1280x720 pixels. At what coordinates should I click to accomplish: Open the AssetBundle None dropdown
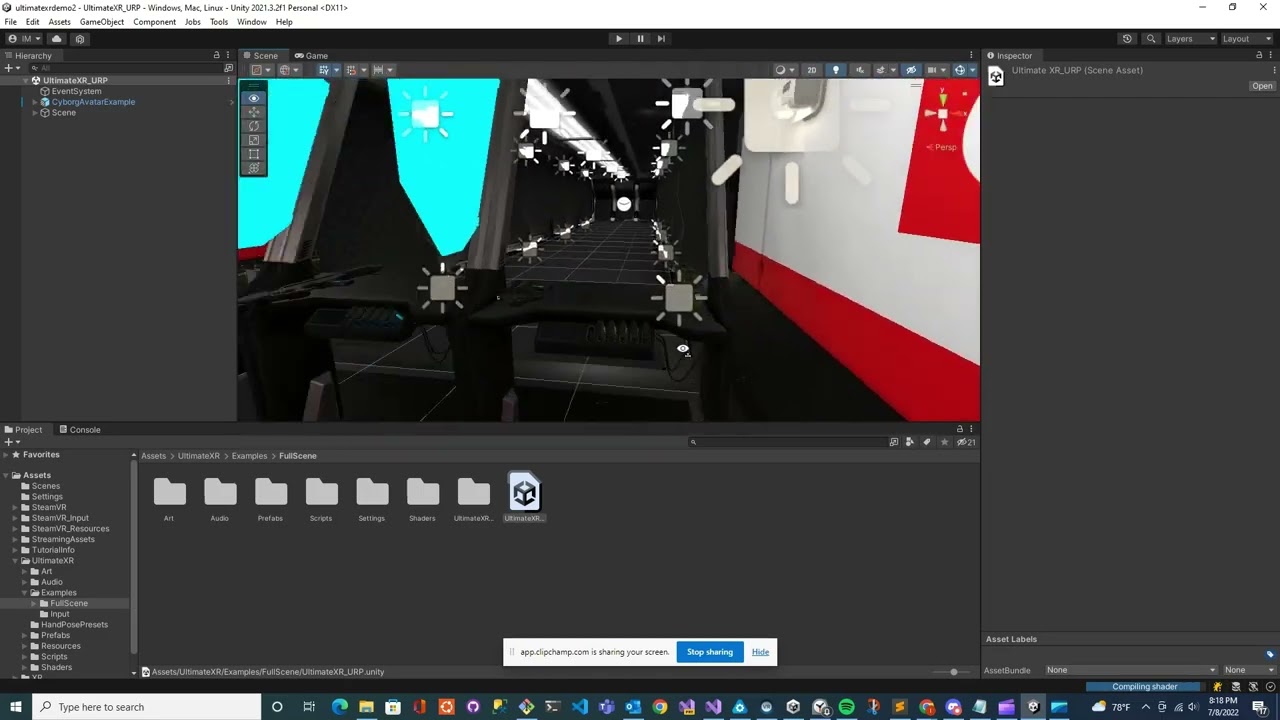pos(1131,670)
